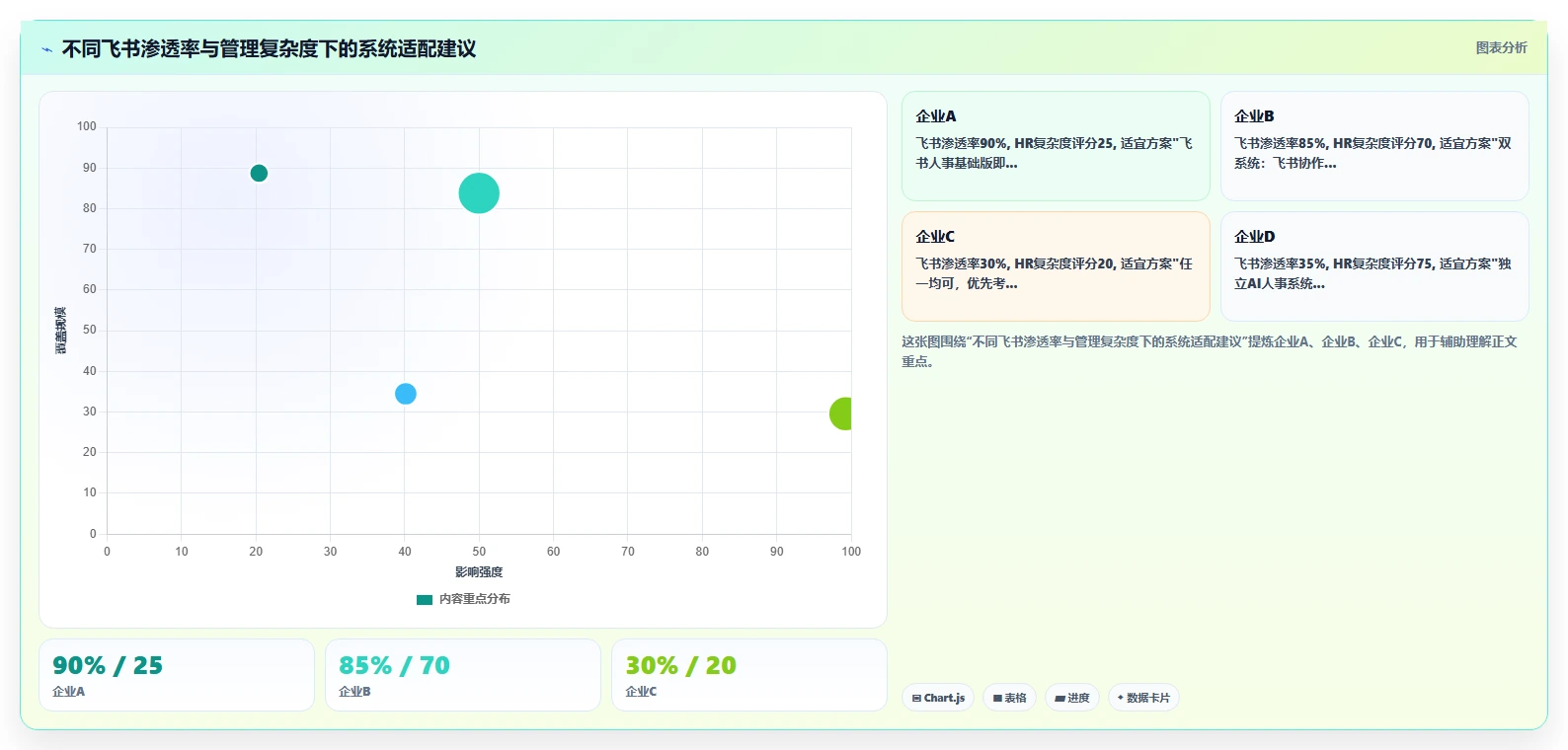Click the 内容重点分布 legend label
Image resolution: width=1568 pixels, height=750 pixels.
(475, 599)
